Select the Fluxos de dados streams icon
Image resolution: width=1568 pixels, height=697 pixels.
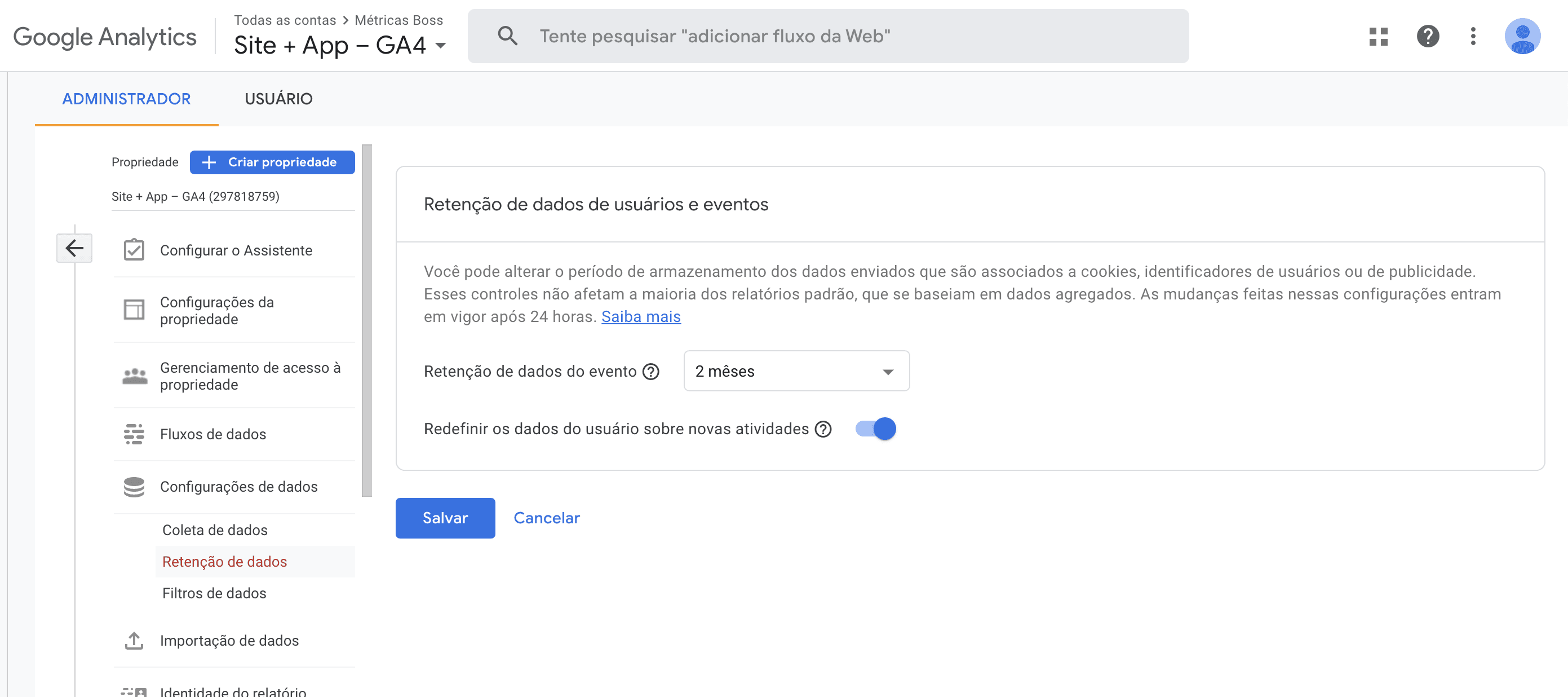[x=134, y=434]
